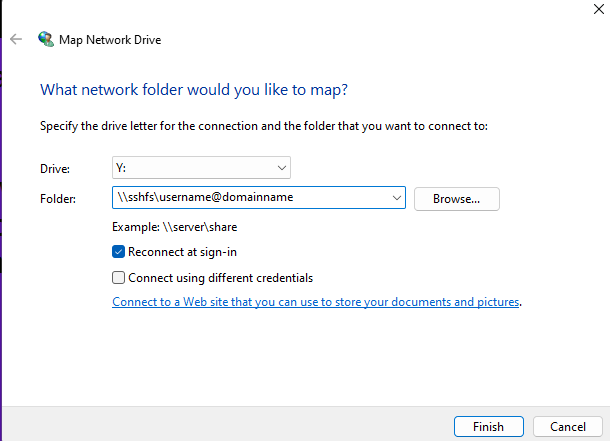The width and height of the screenshot is (610, 441).
Task: Click the What network folder heading
Action: 194,90
